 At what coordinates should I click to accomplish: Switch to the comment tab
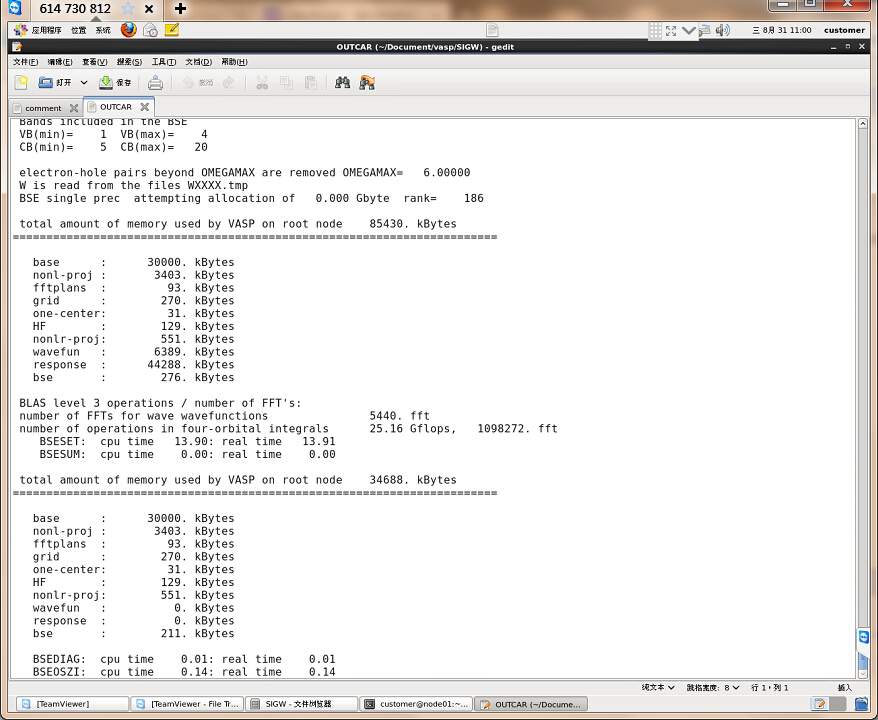[x=43, y=108]
